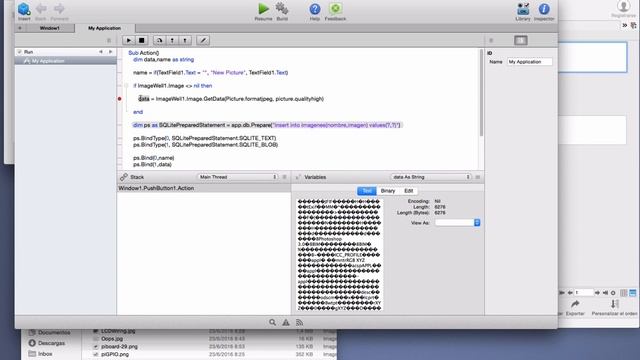Click the 'ps.Bind(1,data)' code line
Image resolution: width=640 pixels, height=360 pixels.
tap(152, 164)
